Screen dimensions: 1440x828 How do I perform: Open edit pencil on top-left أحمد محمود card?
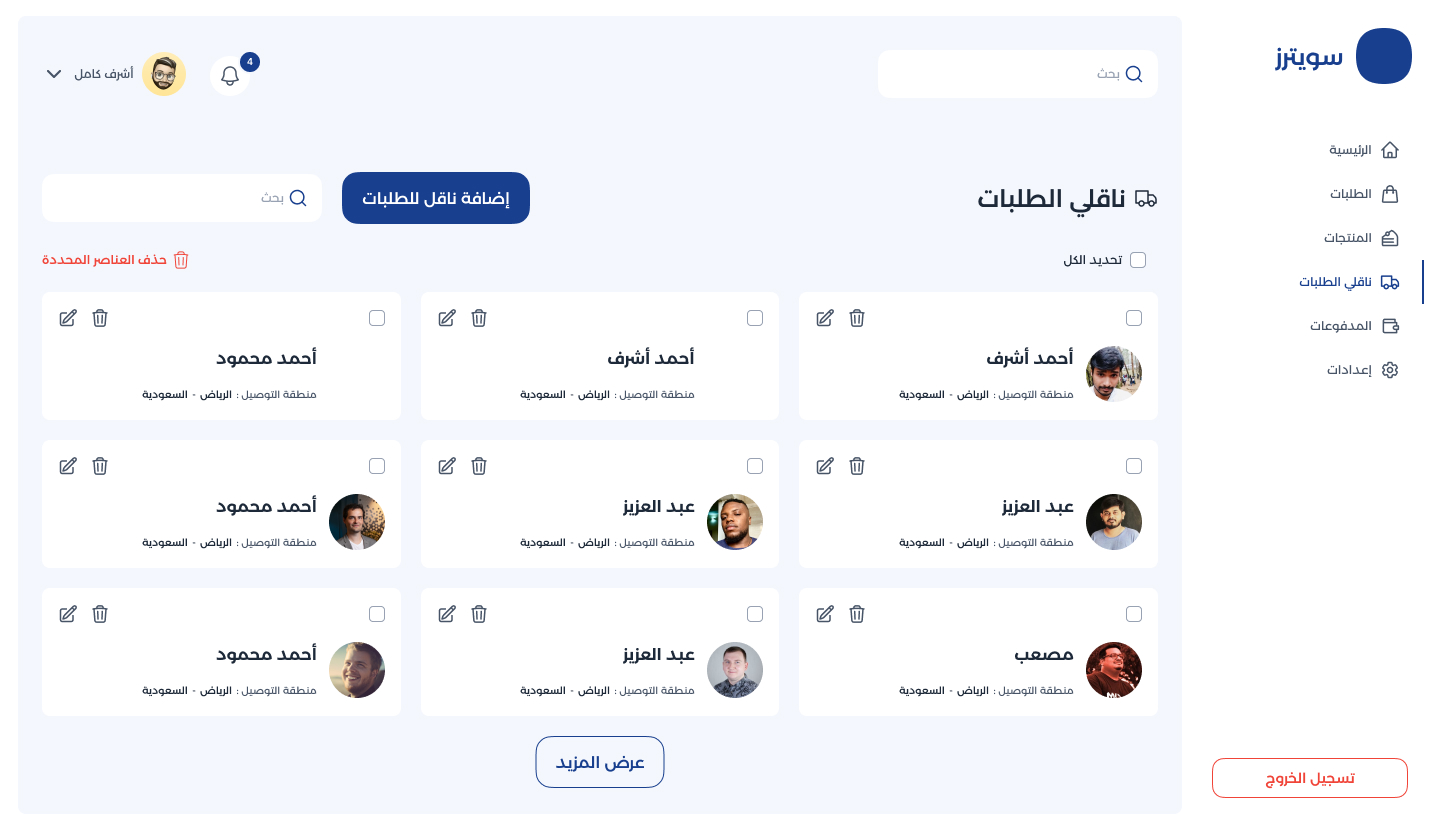point(68,318)
